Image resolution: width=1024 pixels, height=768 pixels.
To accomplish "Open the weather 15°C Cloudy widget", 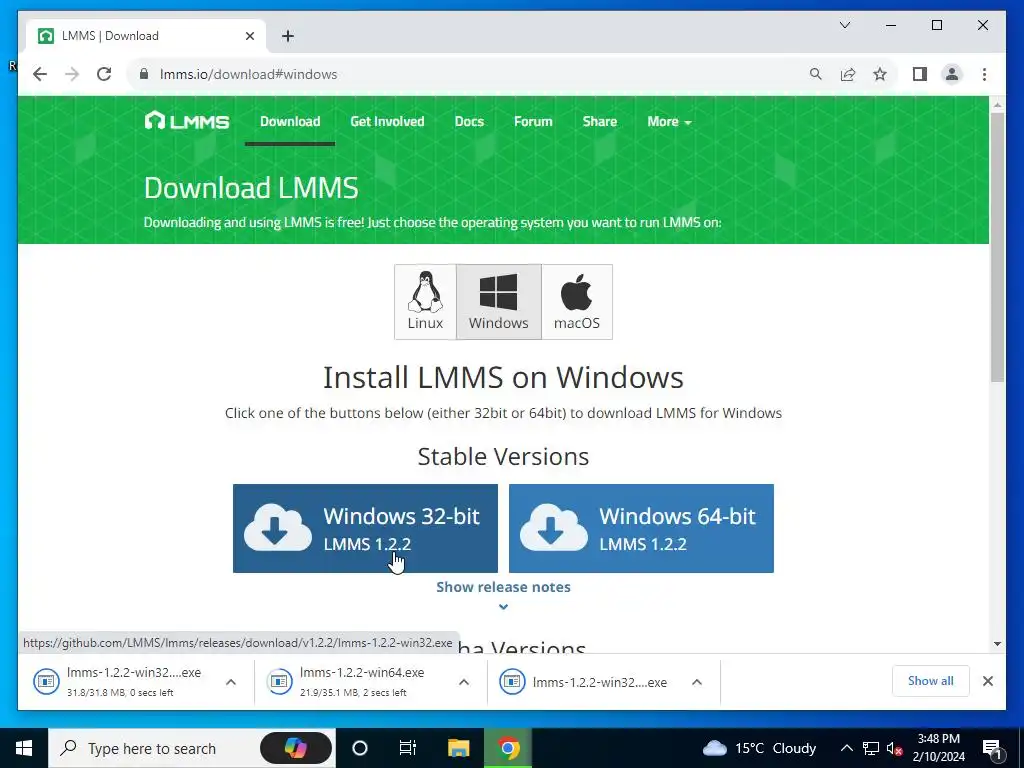I will (x=760, y=748).
